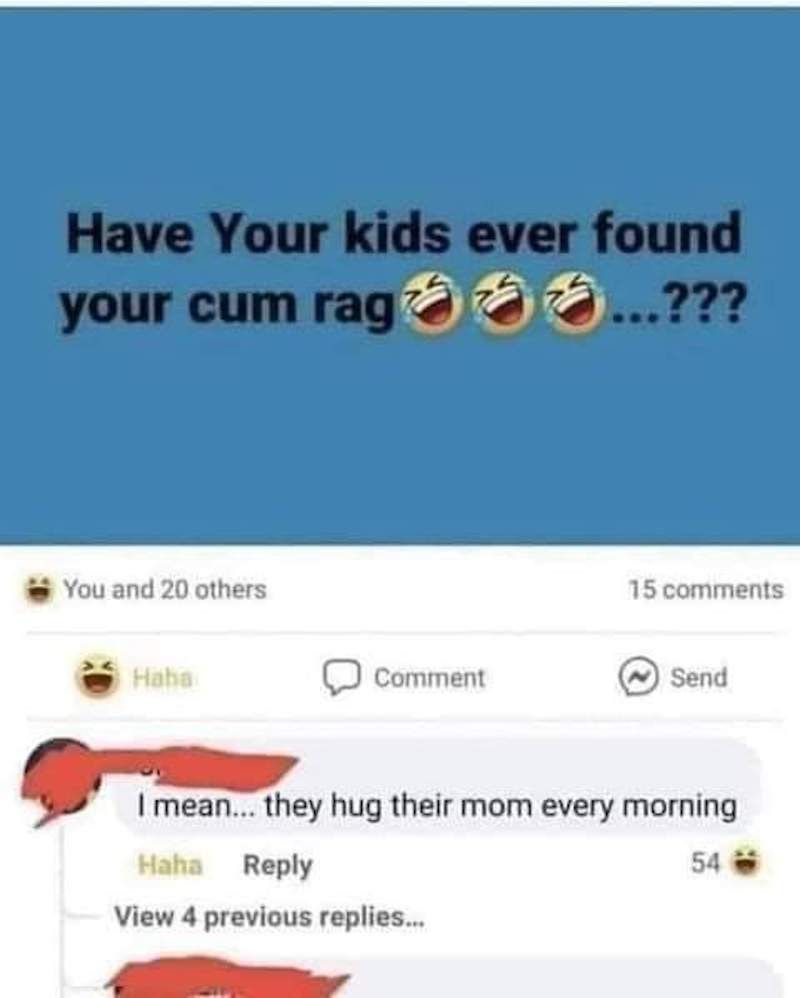Screen dimensions: 800x998
Task: Open the 15 comments list
Action: tap(706, 589)
